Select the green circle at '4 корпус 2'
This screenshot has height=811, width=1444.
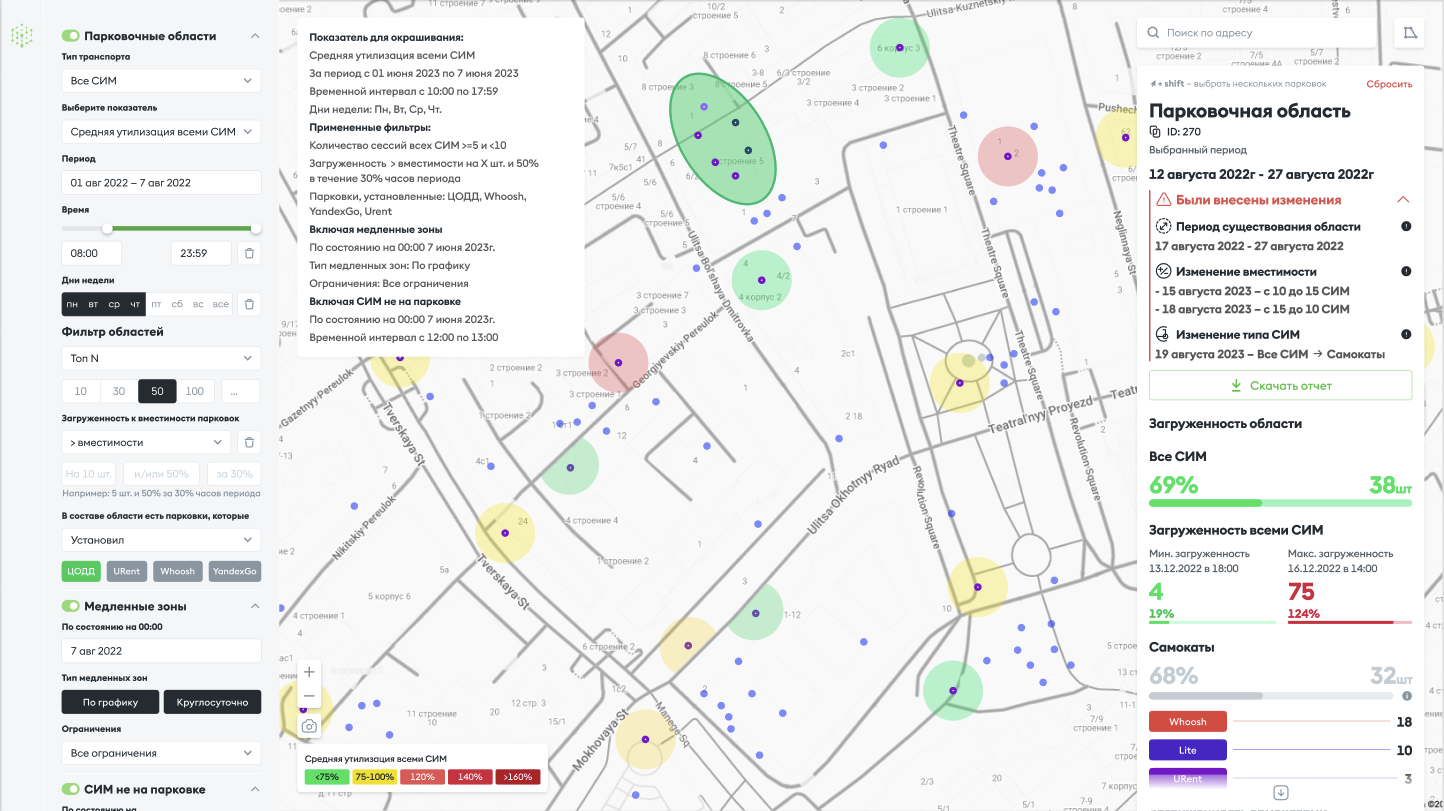pyautogui.click(x=762, y=280)
